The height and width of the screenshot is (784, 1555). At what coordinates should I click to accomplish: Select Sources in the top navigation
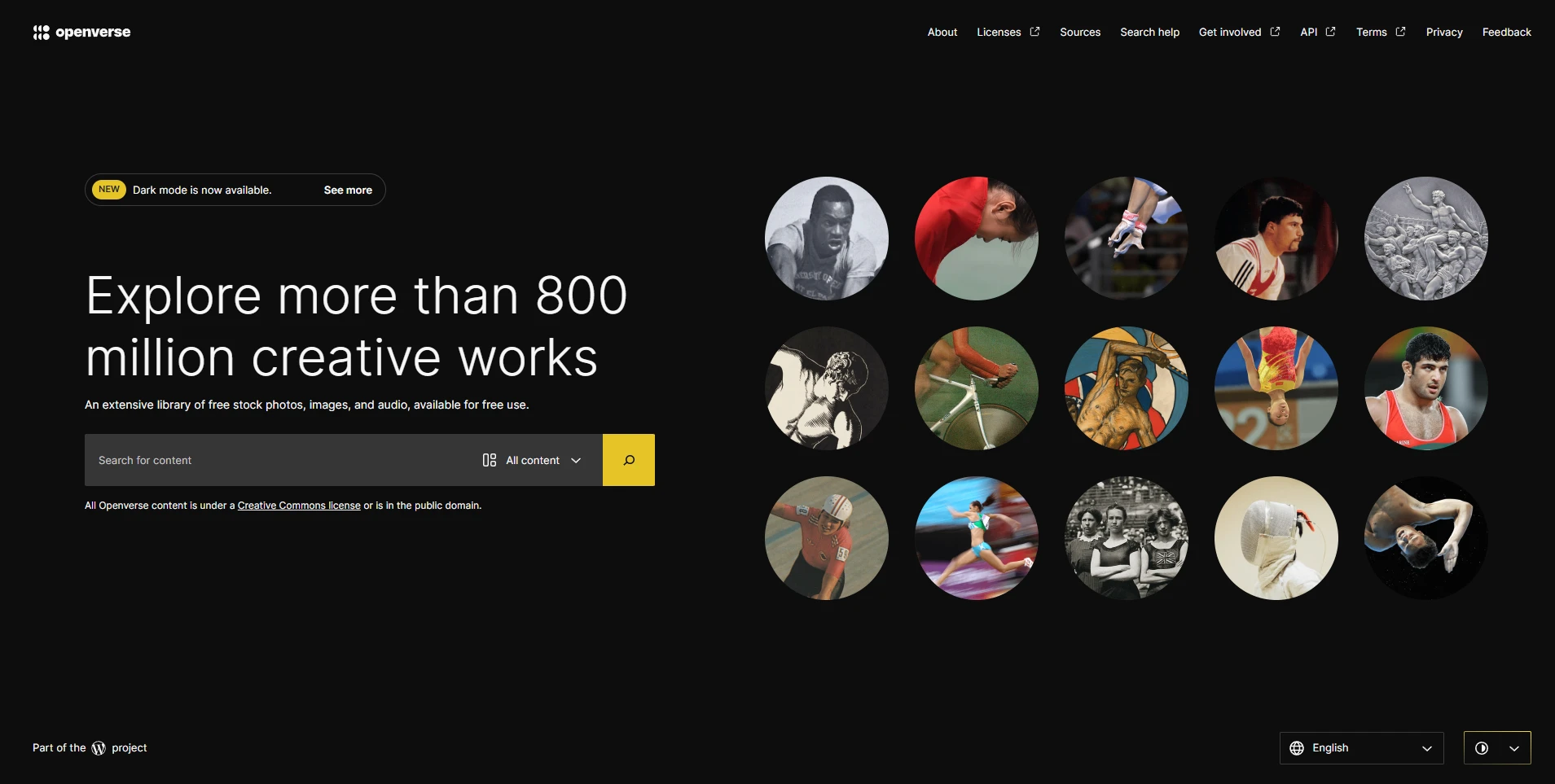1079,32
